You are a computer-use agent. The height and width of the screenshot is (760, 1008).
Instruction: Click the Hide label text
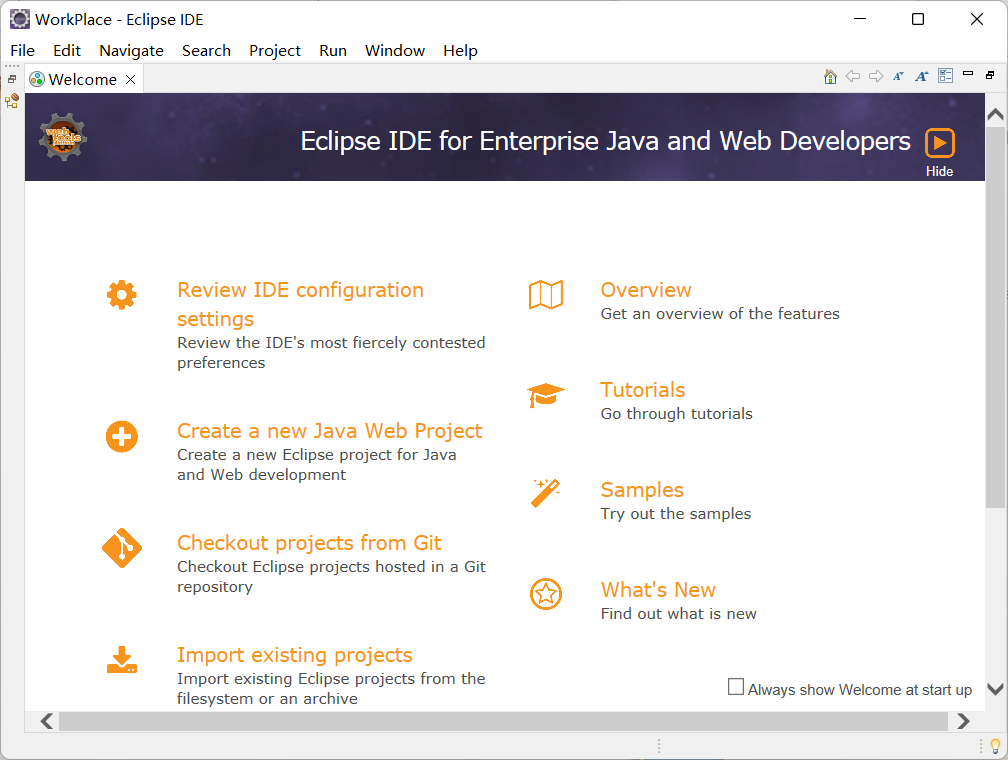(x=939, y=171)
